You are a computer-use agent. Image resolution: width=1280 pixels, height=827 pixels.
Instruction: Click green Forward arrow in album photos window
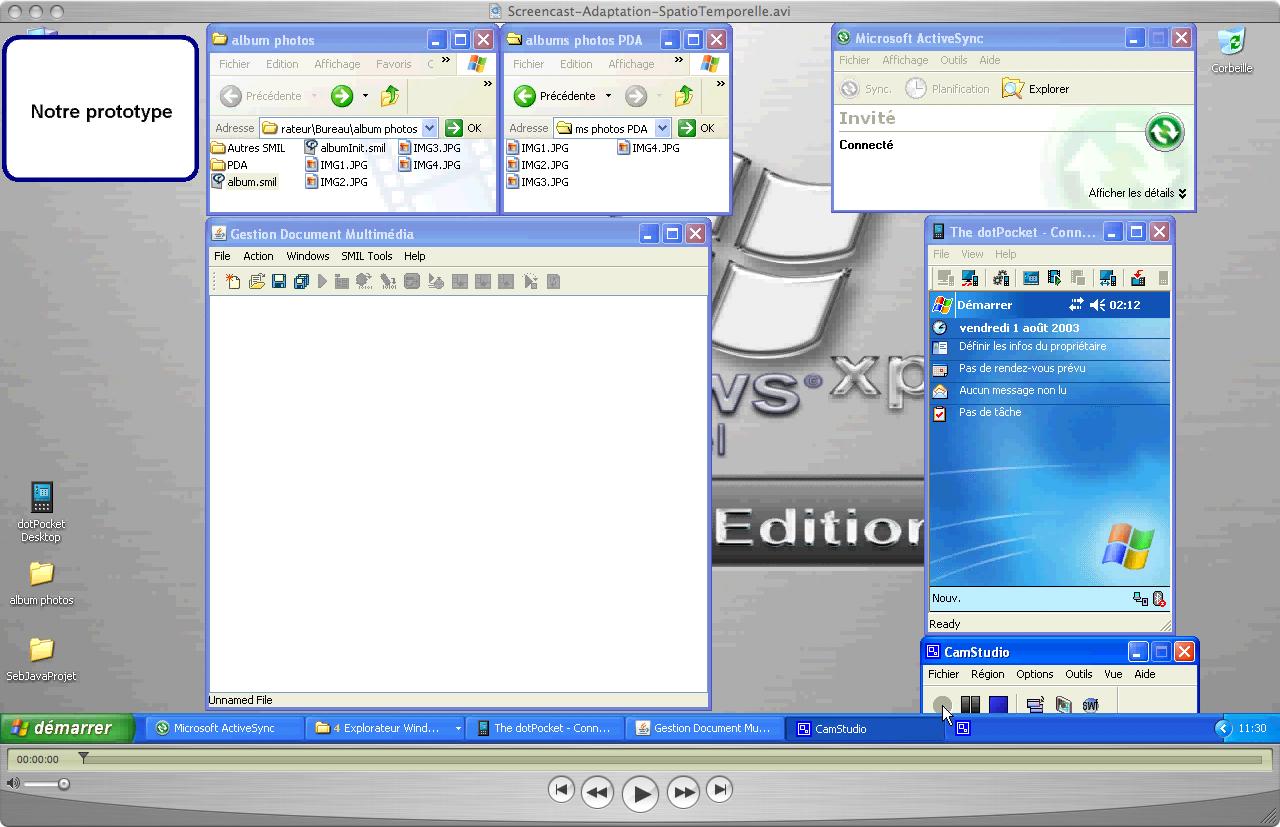coord(342,96)
